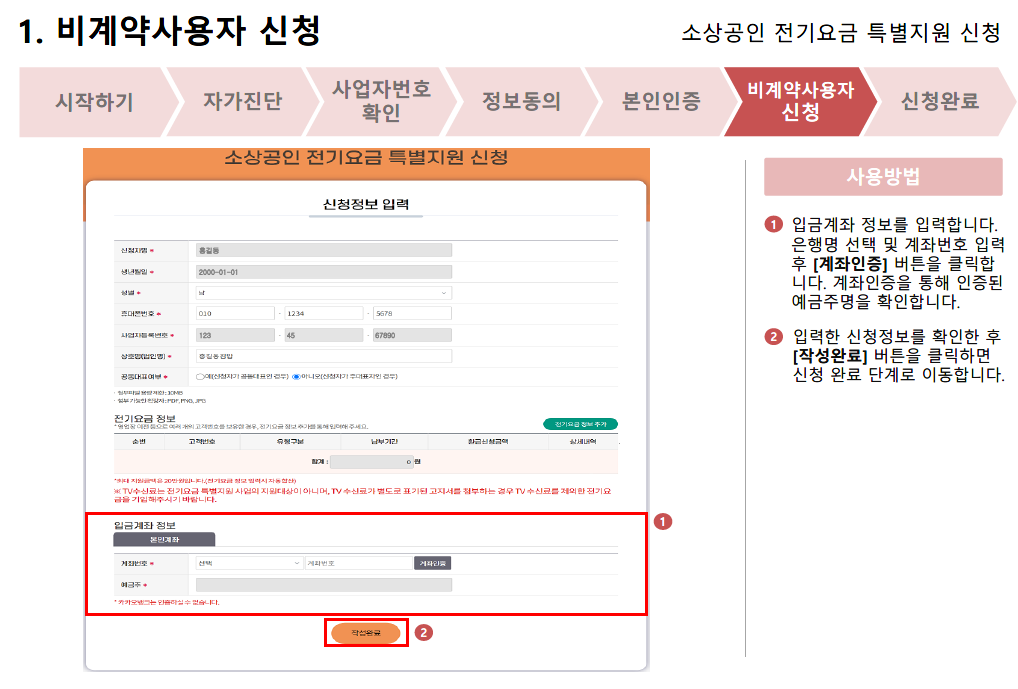Image resolution: width=1018 pixels, height=689 pixels.
Task: Click the 계좌인증 button
Action: tap(433, 562)
